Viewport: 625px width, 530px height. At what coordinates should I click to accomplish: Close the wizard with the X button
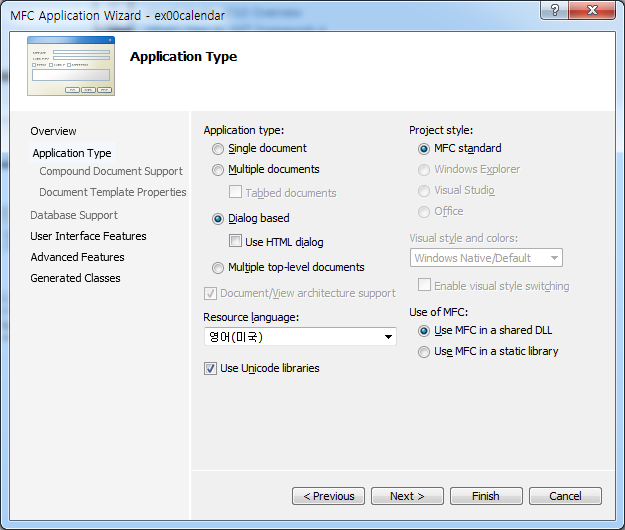[x=592, y=10]
